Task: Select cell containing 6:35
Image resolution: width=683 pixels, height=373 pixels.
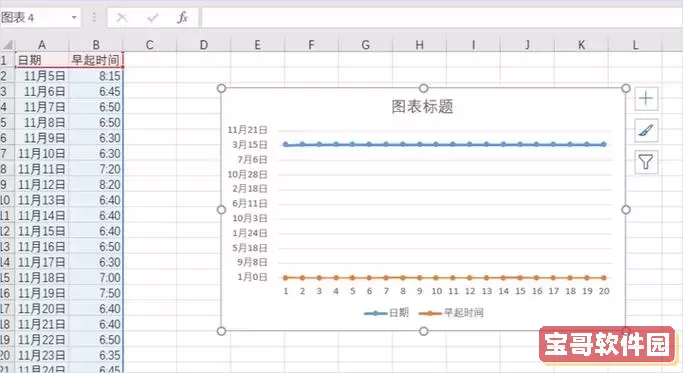Action: coord(96,355)
